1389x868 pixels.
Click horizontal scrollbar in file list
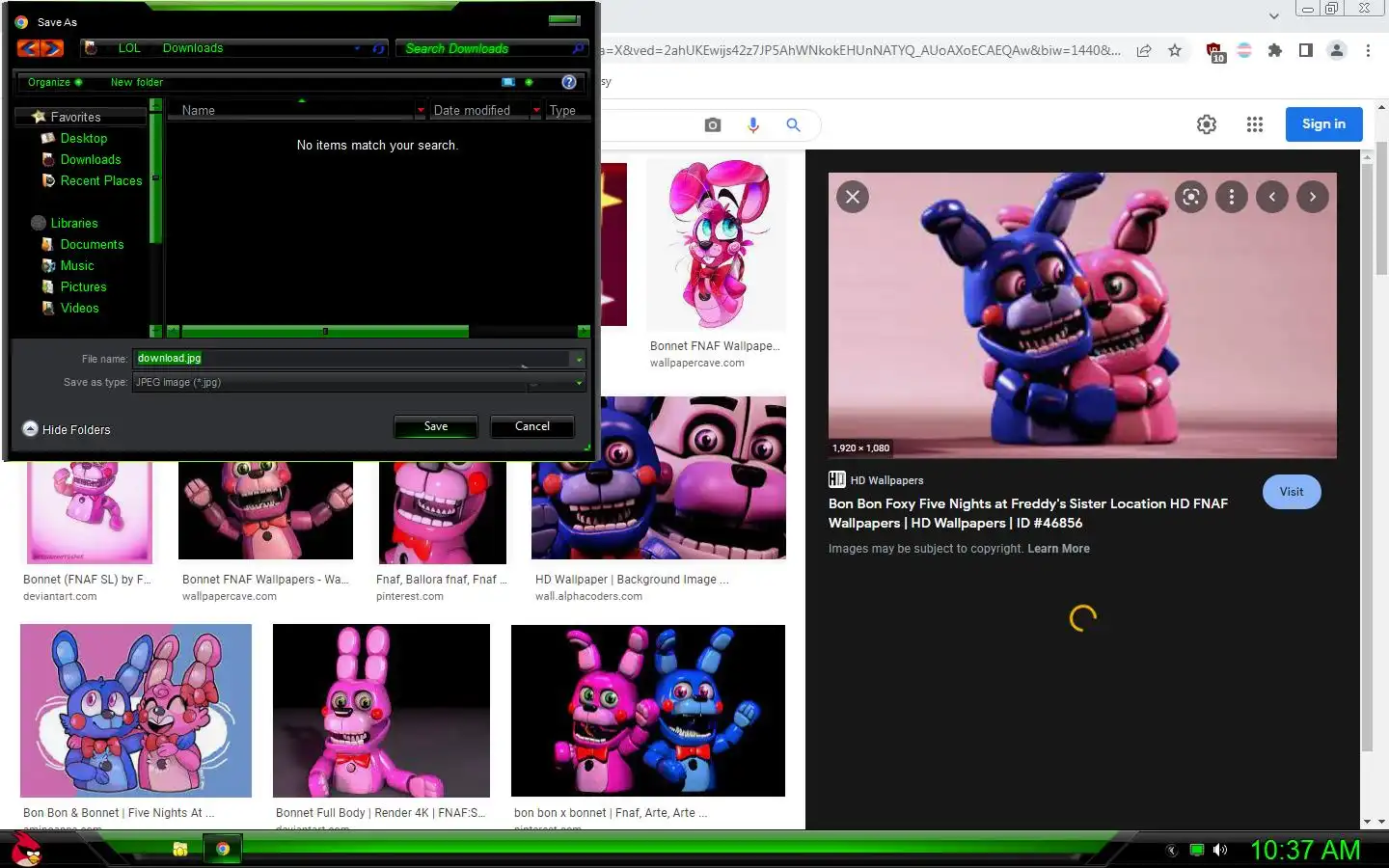(325, 331)
